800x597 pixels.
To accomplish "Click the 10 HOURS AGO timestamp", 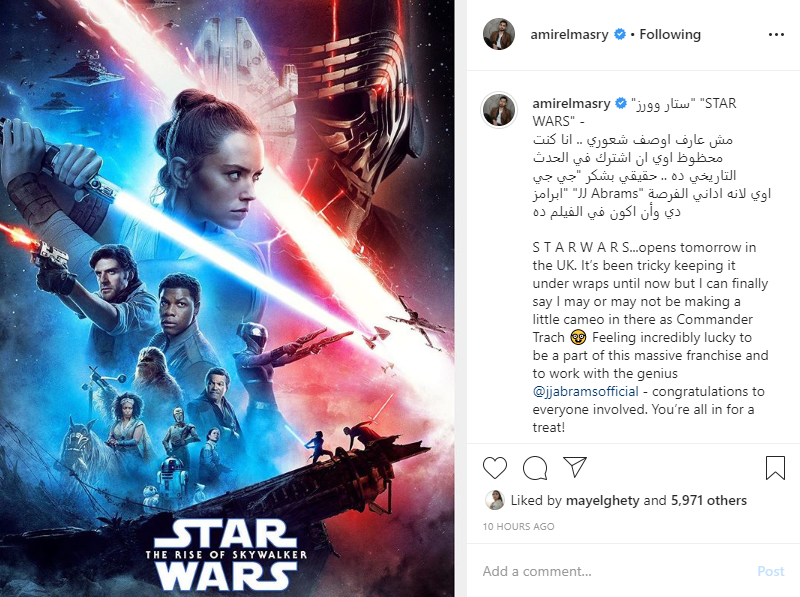I will pyautogui.click(x=518, y=527).
